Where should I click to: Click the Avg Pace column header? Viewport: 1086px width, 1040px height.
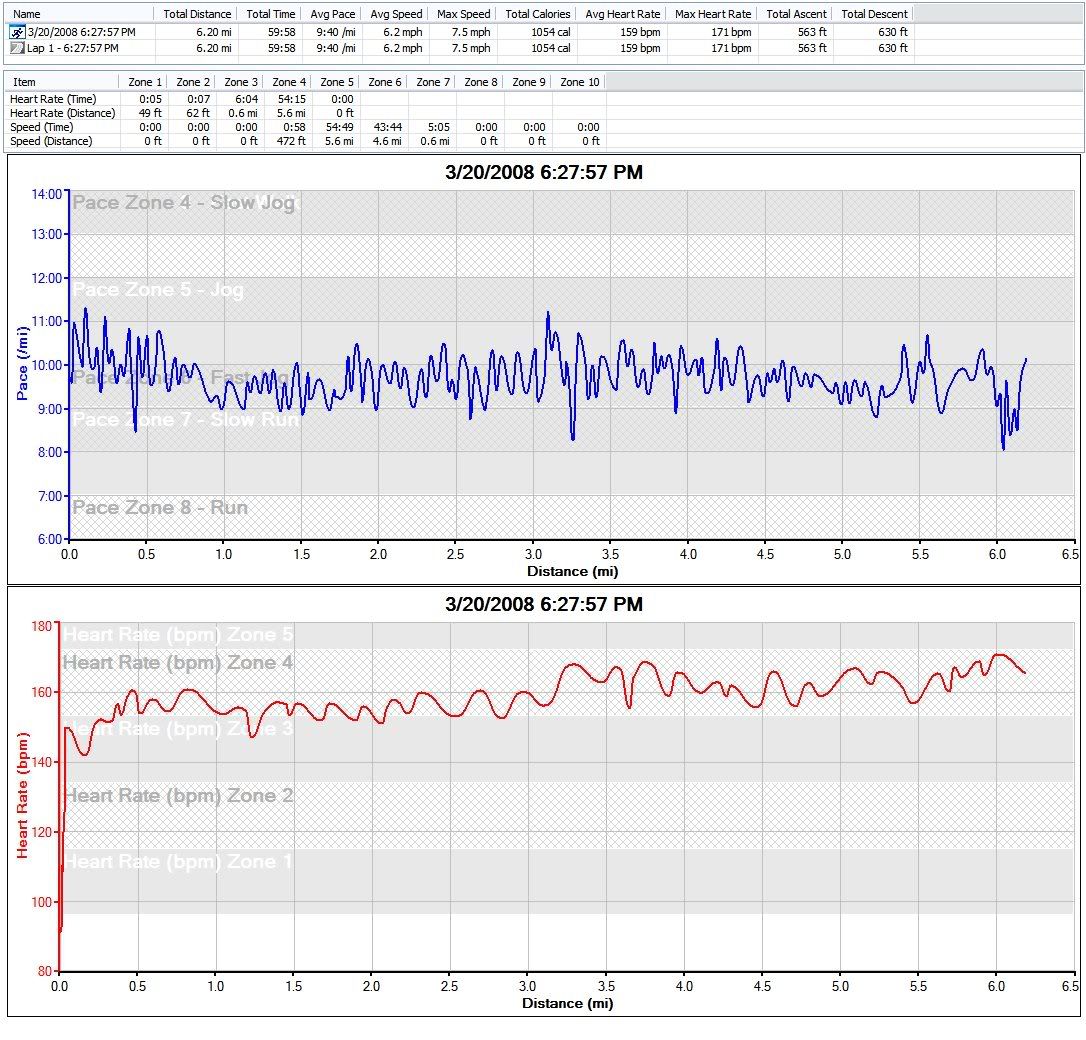331,14
